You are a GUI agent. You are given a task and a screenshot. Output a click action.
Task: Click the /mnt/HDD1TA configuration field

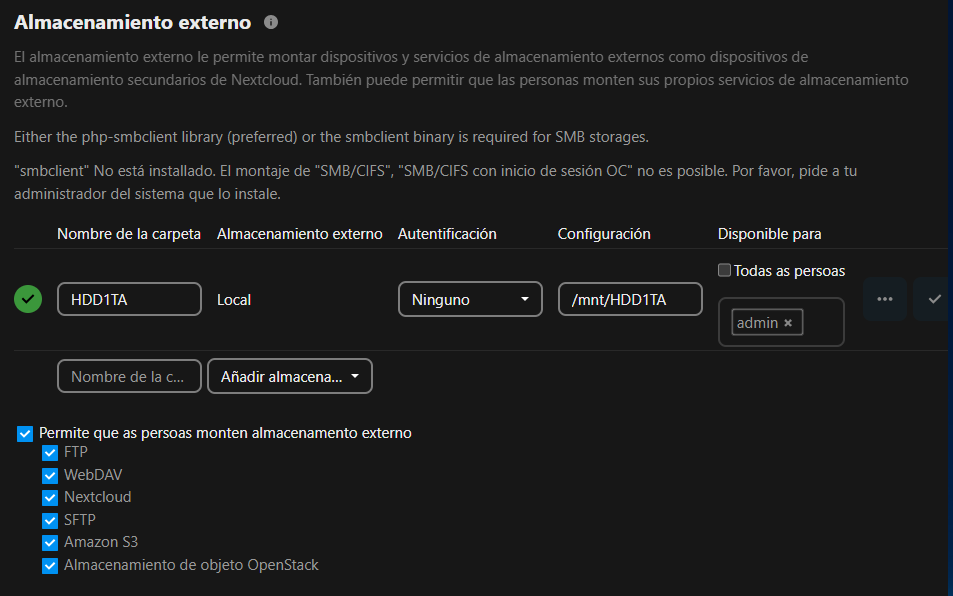point(629,299)
